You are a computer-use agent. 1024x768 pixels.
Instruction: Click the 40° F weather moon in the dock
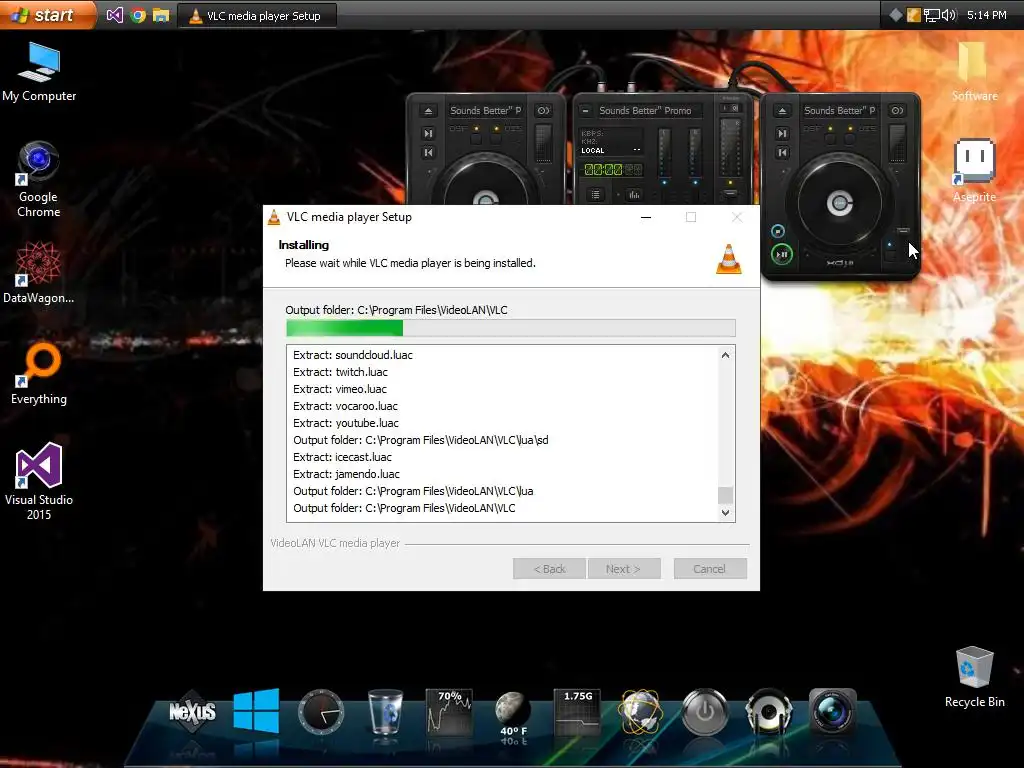click(x=513, y=712)
